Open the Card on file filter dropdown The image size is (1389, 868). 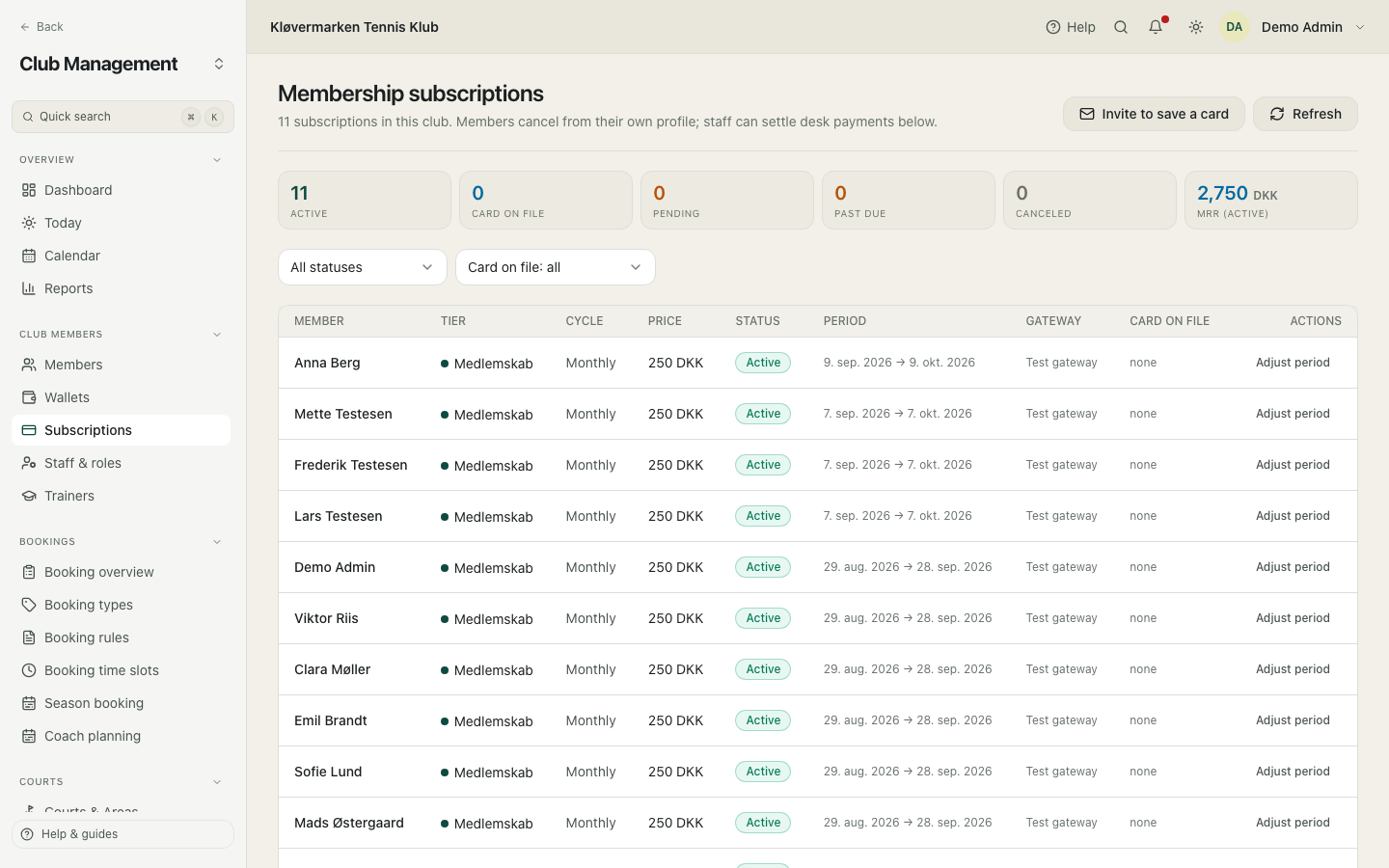(x=556, y=267)
